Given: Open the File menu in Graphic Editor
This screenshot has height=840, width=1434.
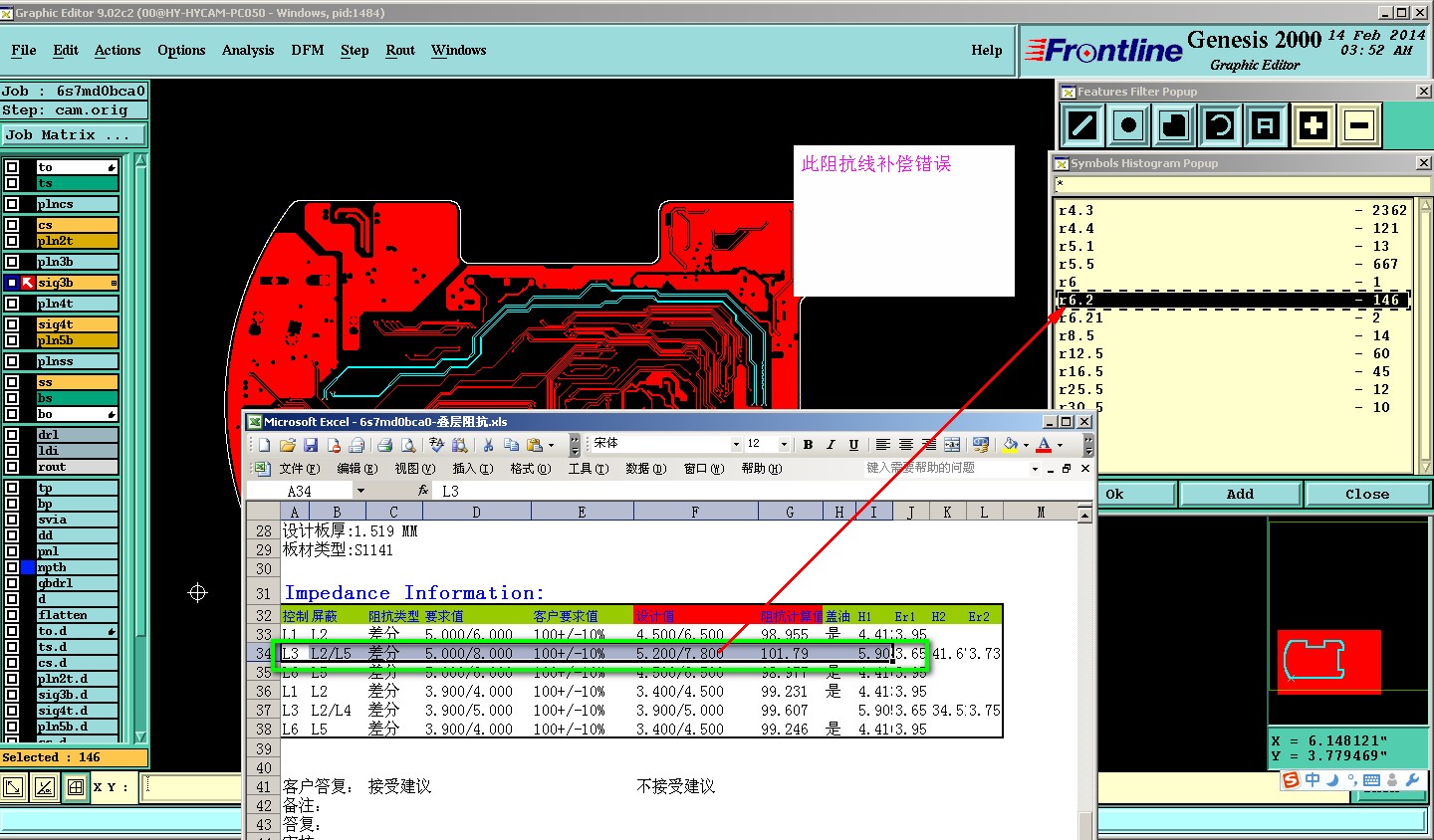Looking at the screenshot, I should click(x=24, y=50).
